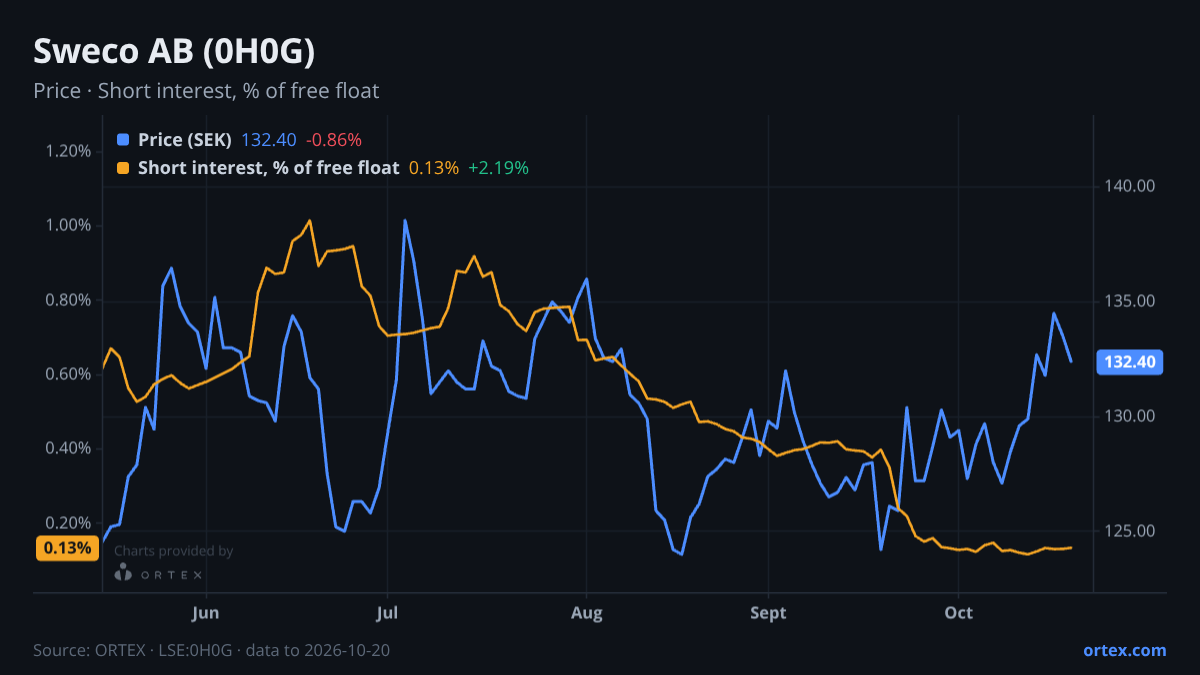
Task: Click the +2.19% short interest change value
Action: tap(498, 168)
